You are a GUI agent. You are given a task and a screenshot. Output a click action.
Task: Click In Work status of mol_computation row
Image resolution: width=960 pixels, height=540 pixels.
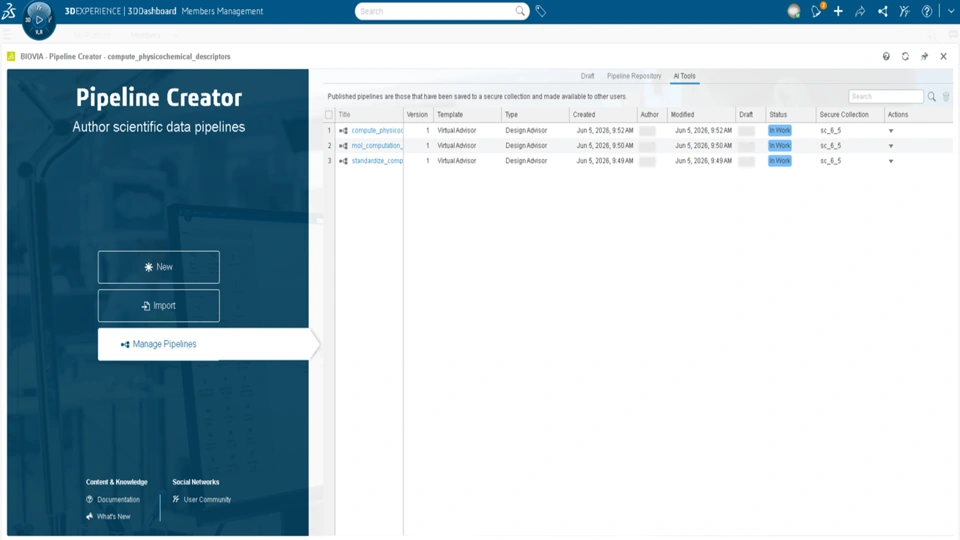click(780, 146)
